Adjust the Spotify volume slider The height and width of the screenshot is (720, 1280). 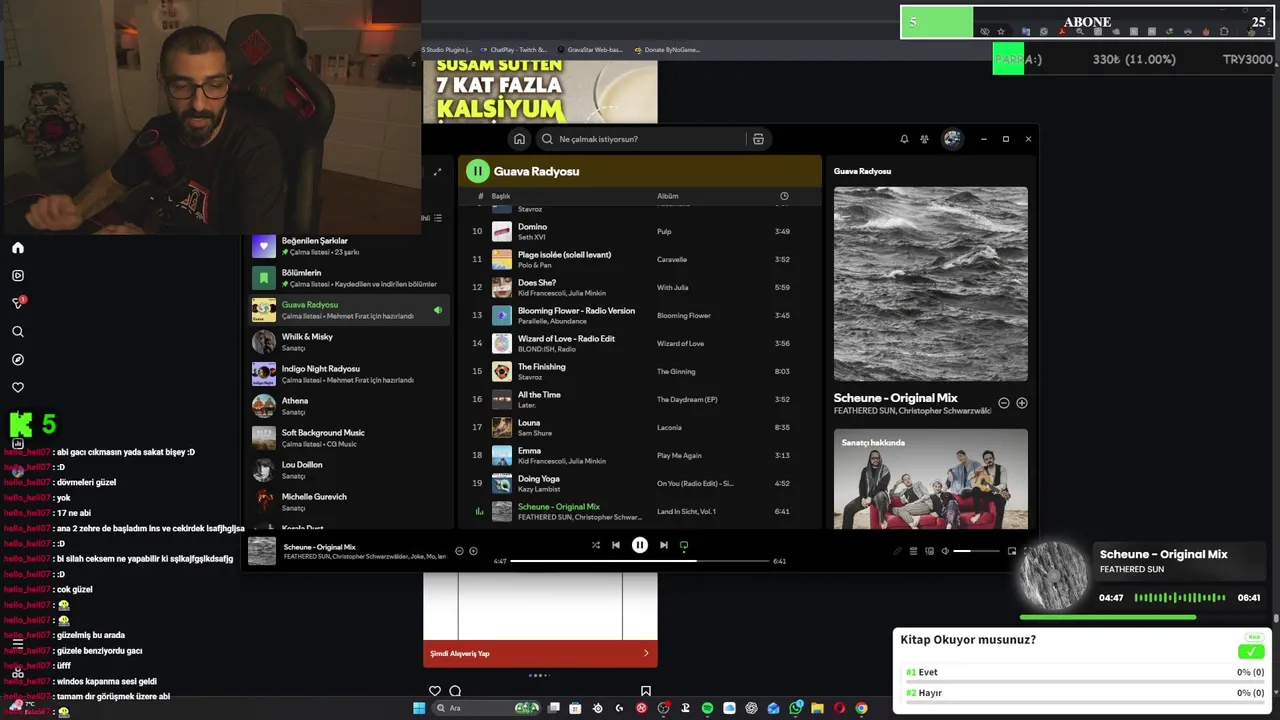point(976,551)
